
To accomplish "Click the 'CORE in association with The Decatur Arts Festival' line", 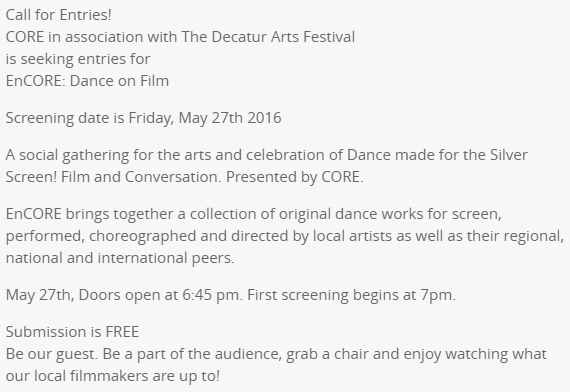I will pos(180,37).
